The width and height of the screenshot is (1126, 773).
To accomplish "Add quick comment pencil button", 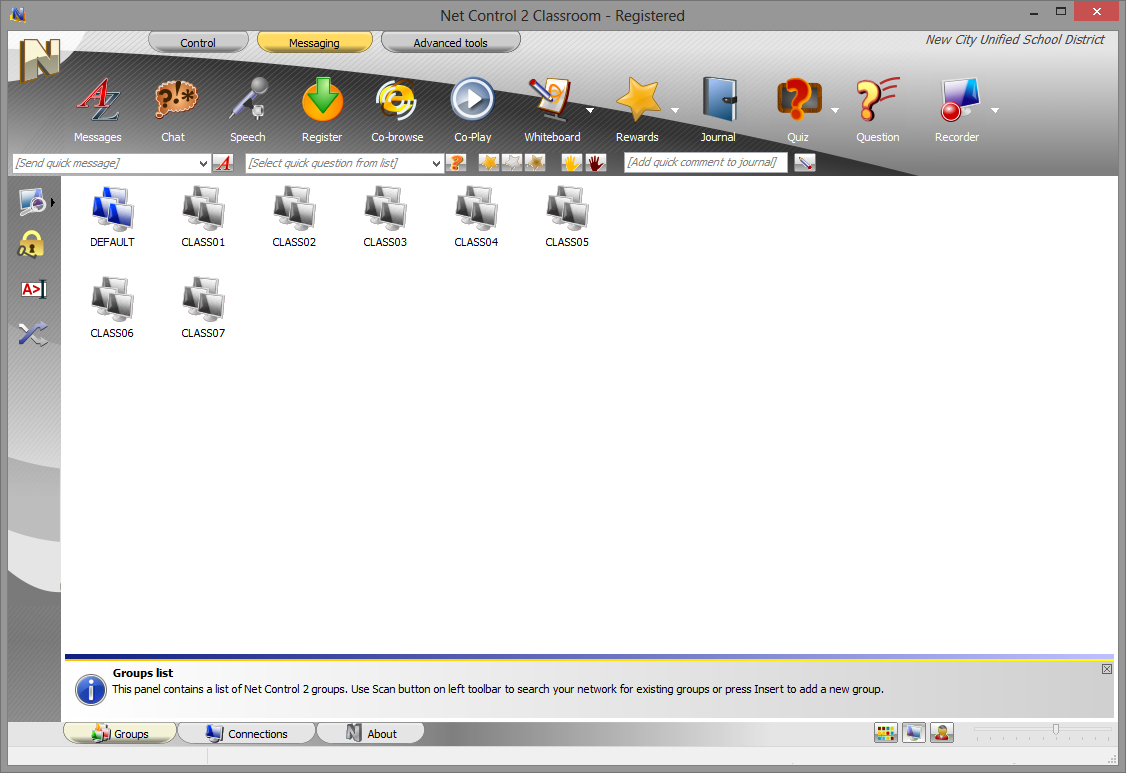I will (805, 163).
